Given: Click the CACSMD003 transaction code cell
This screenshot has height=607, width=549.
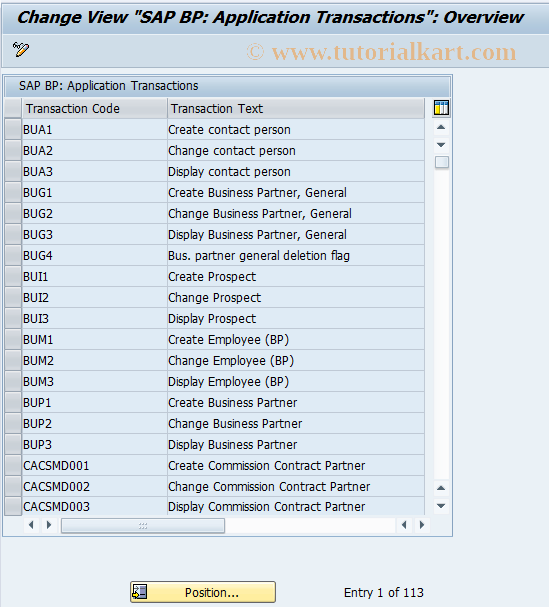Looking at the screenshot, I should coord(94,506).
